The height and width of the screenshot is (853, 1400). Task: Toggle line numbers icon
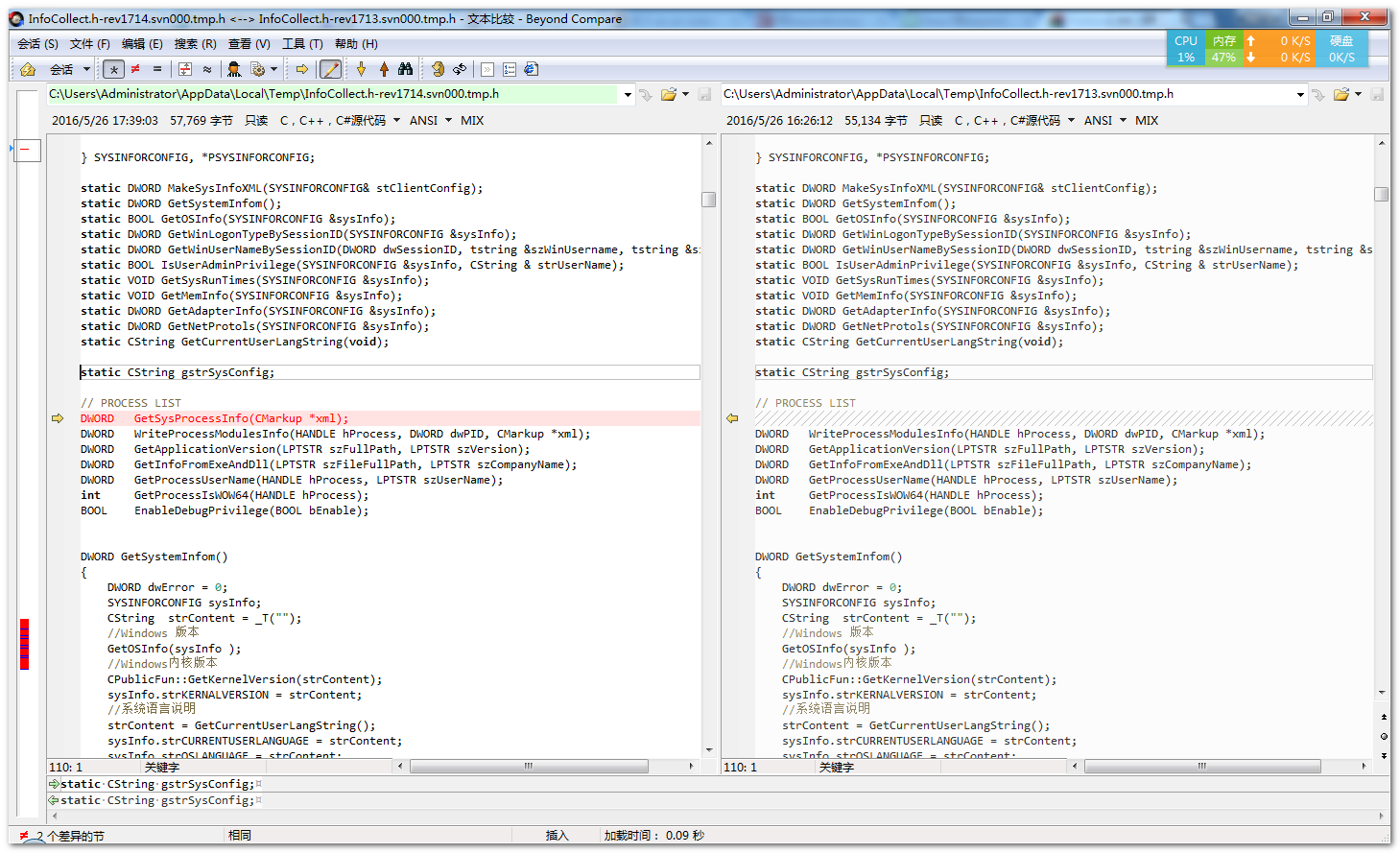click(x=510, y=69)
